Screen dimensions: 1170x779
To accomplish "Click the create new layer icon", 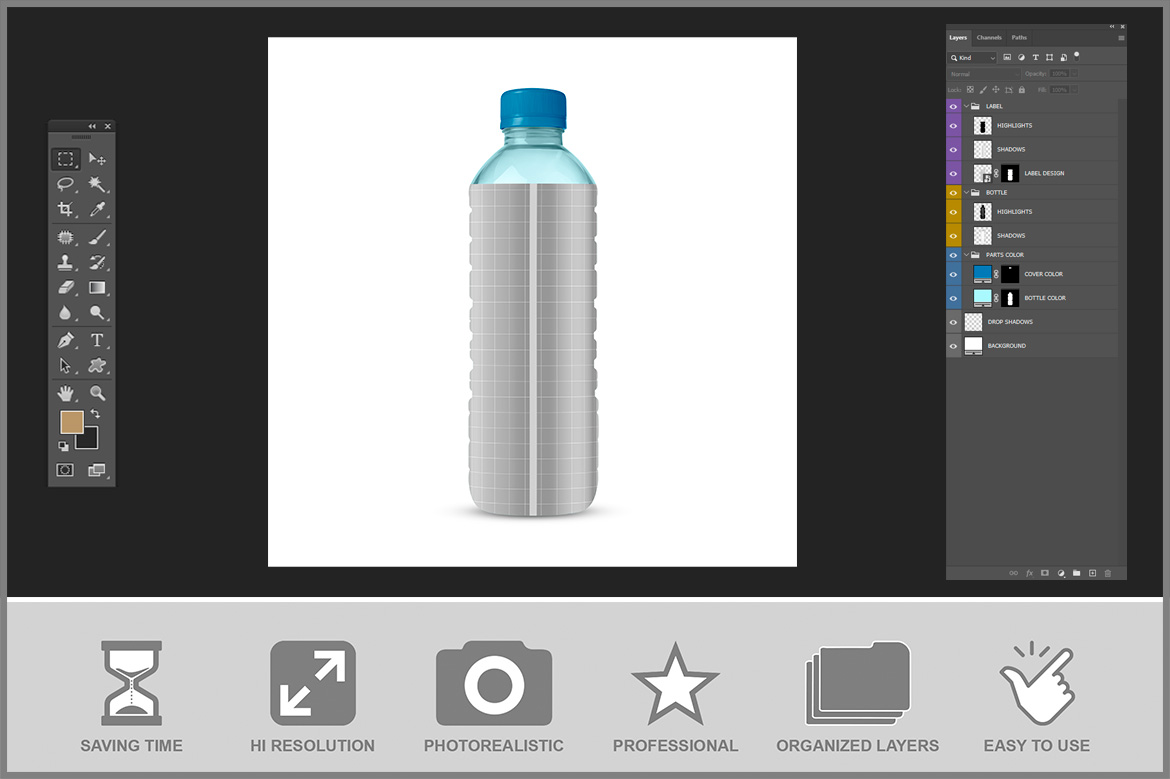I will 1092,573.
